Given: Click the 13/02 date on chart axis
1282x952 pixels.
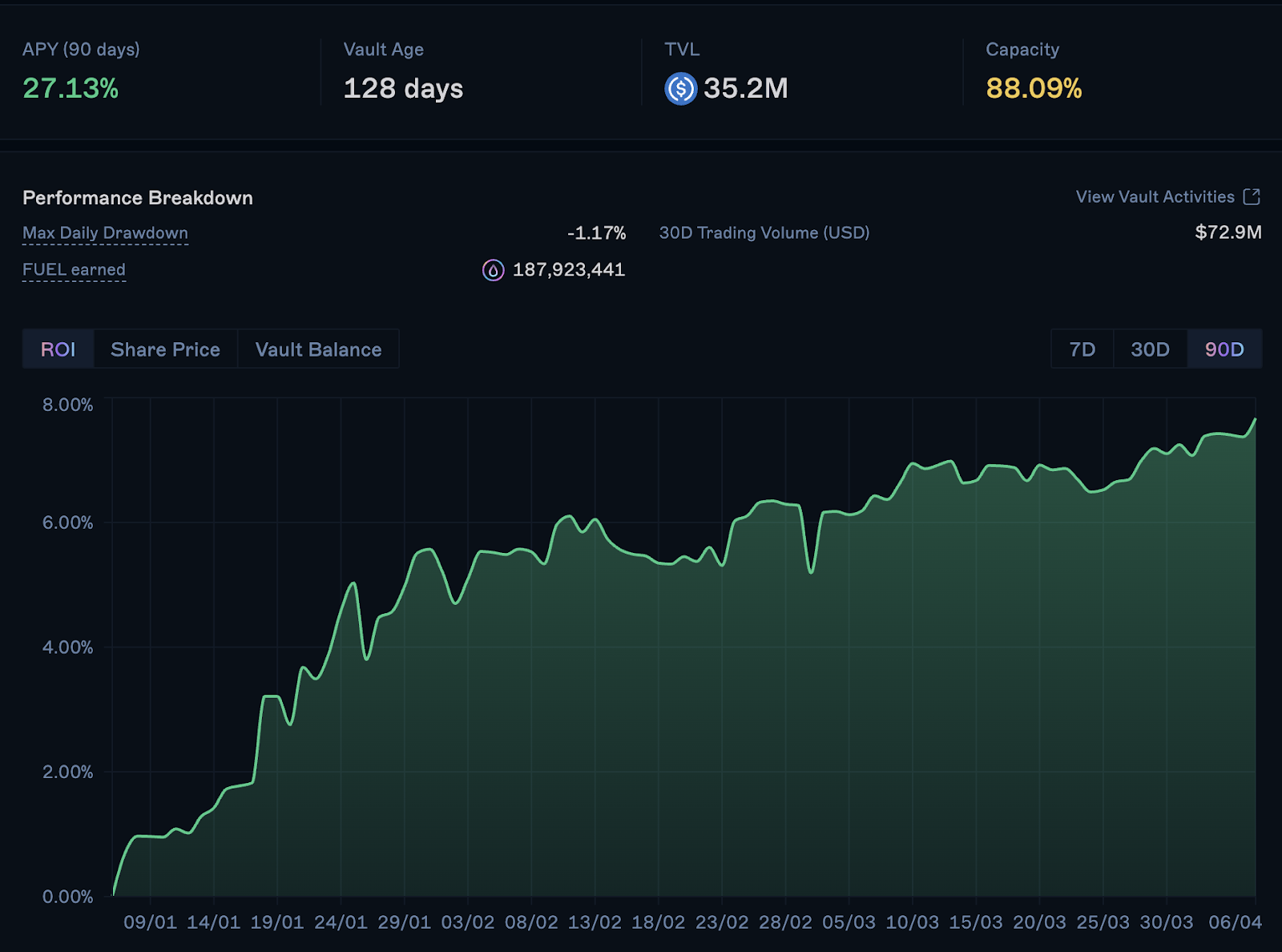Looking at the screenshot, I should tap(595, 922).
